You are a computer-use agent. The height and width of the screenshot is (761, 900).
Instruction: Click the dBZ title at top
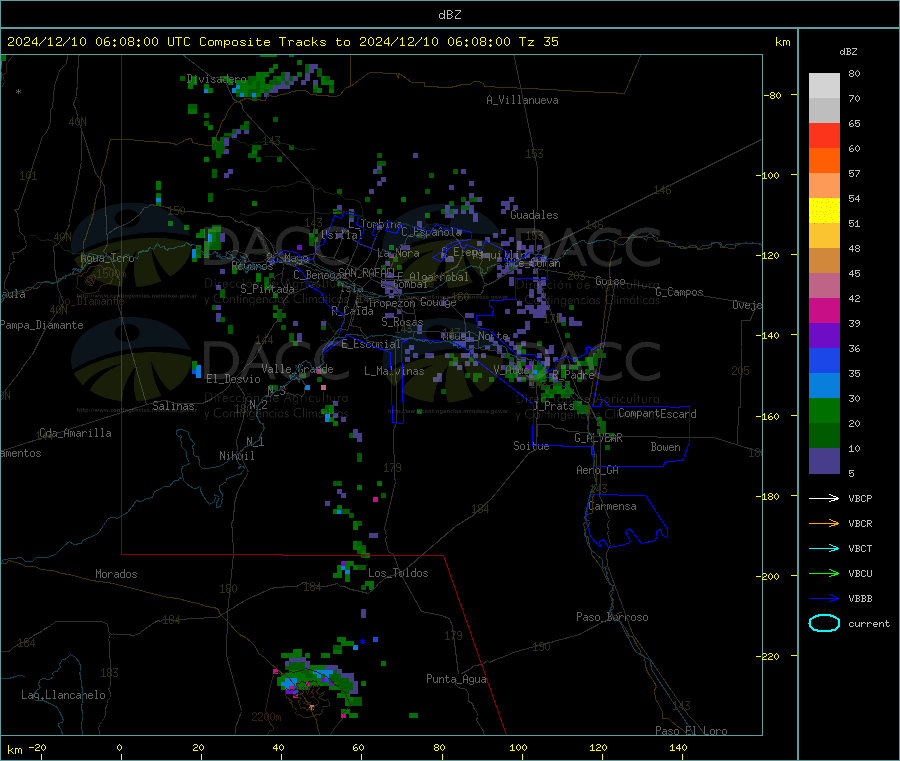point(449,15)
